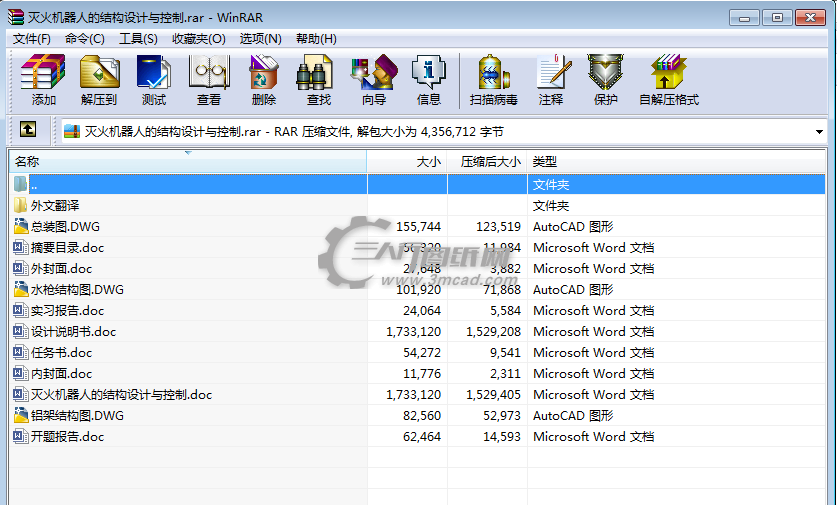
Task: Open the 注释 (Comment) toolbar icon
Action: click(x=553, y=72)
